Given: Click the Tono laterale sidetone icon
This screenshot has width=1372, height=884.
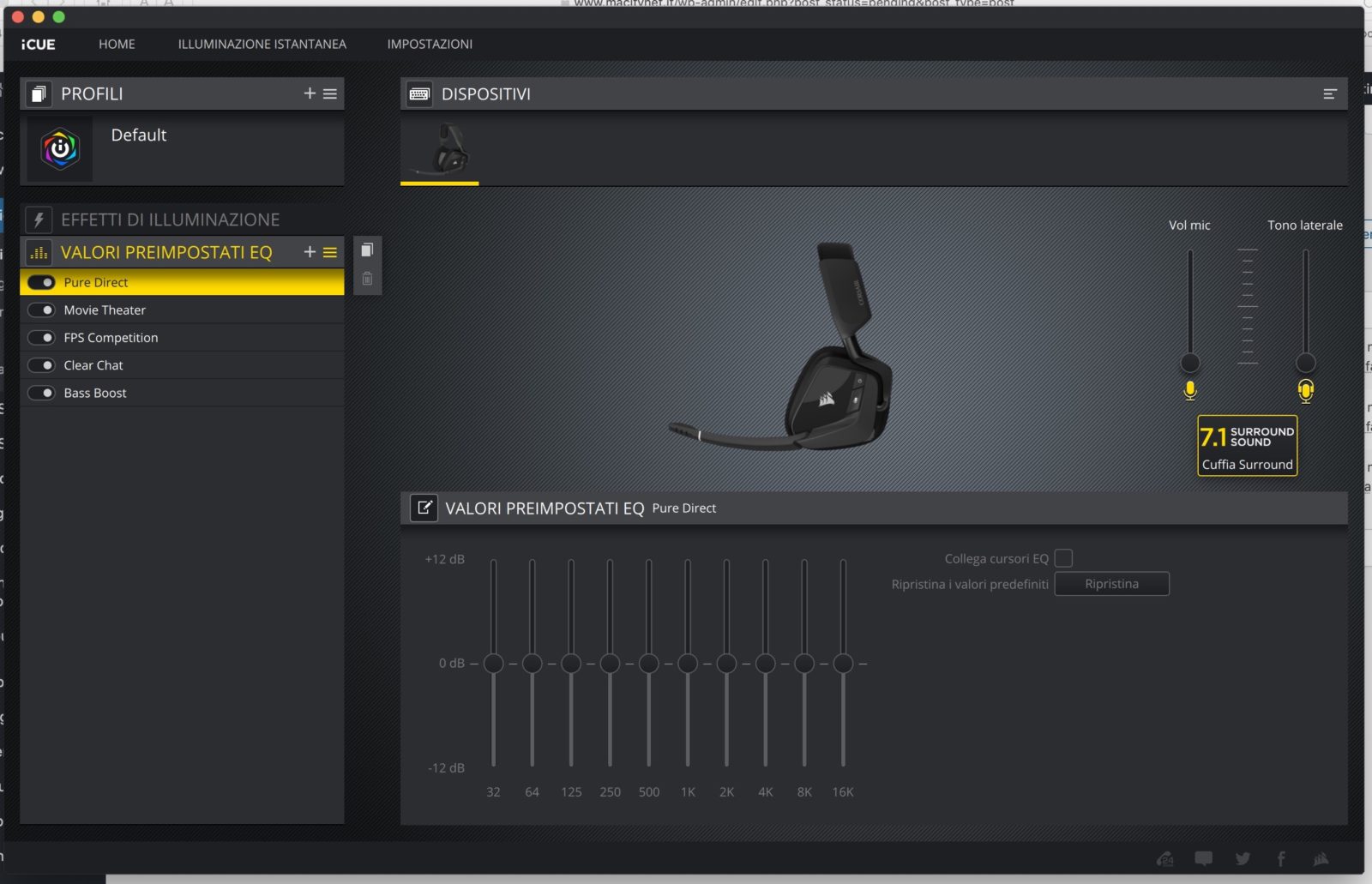Looking at the screenshot, I should tap(1305, 391).
